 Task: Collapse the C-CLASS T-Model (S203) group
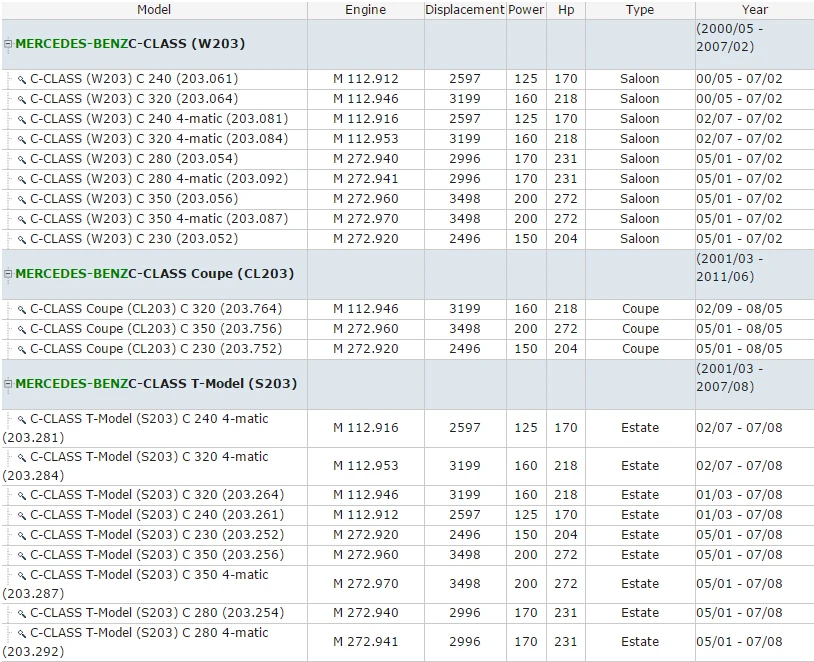8,384
